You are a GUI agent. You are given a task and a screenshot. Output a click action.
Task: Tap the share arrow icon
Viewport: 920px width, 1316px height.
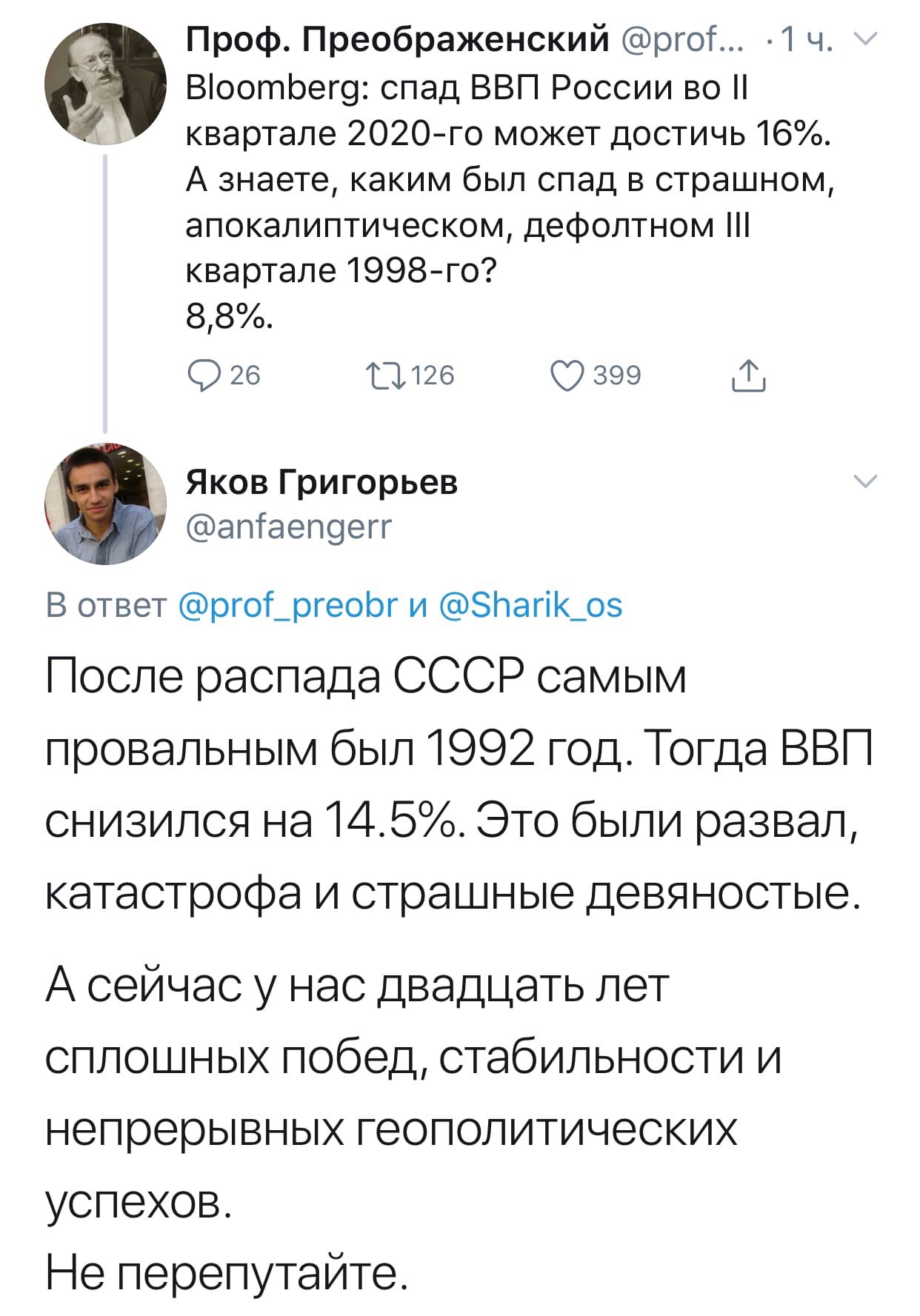point(748,375)
